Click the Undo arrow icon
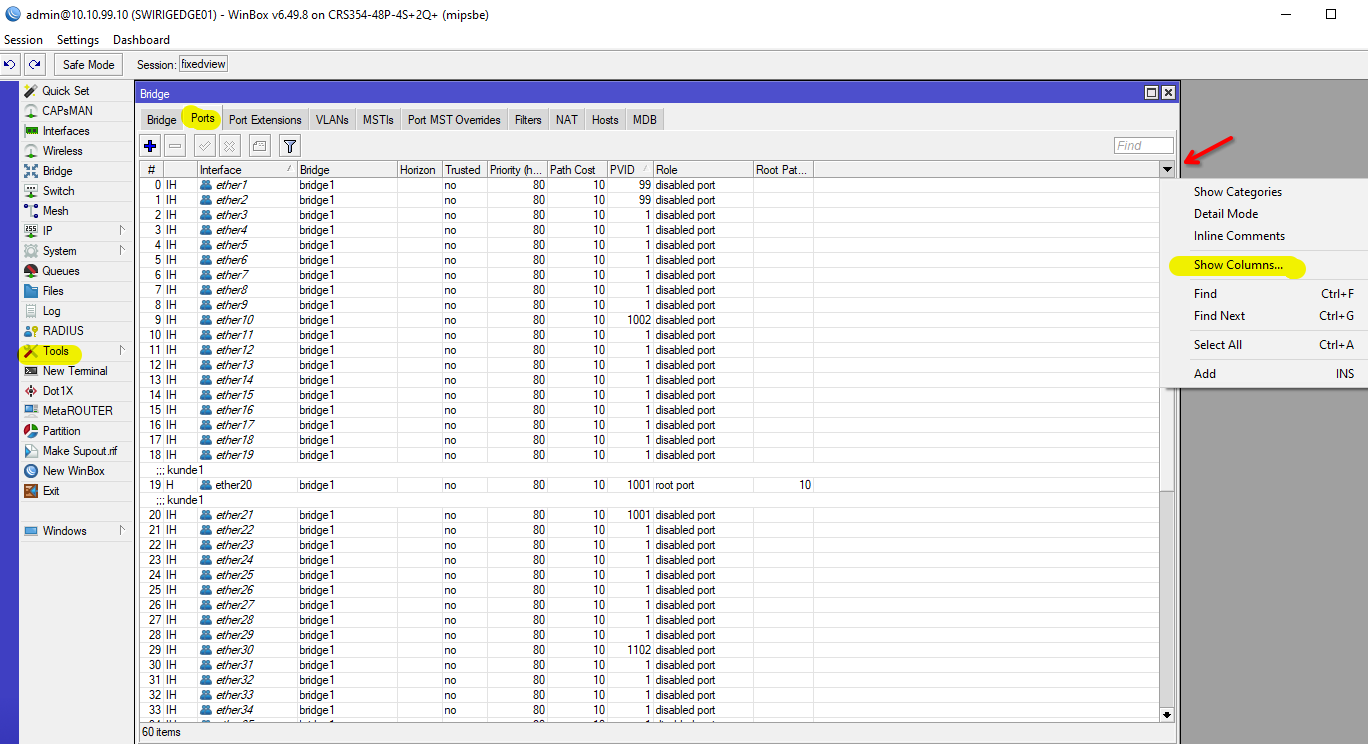This screenshot has height=744, width=1368. tap(10, 65)
